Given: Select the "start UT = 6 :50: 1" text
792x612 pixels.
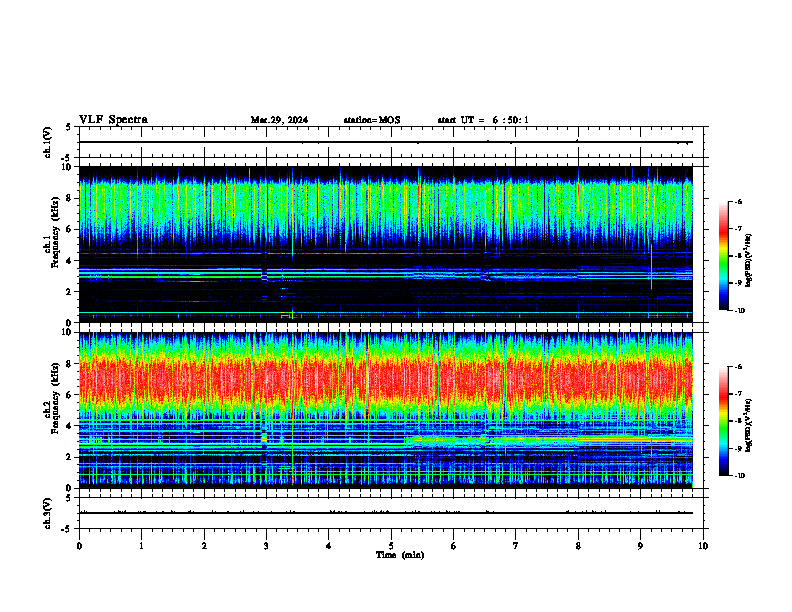Looking at the screenshot, I should pos(483,120).
